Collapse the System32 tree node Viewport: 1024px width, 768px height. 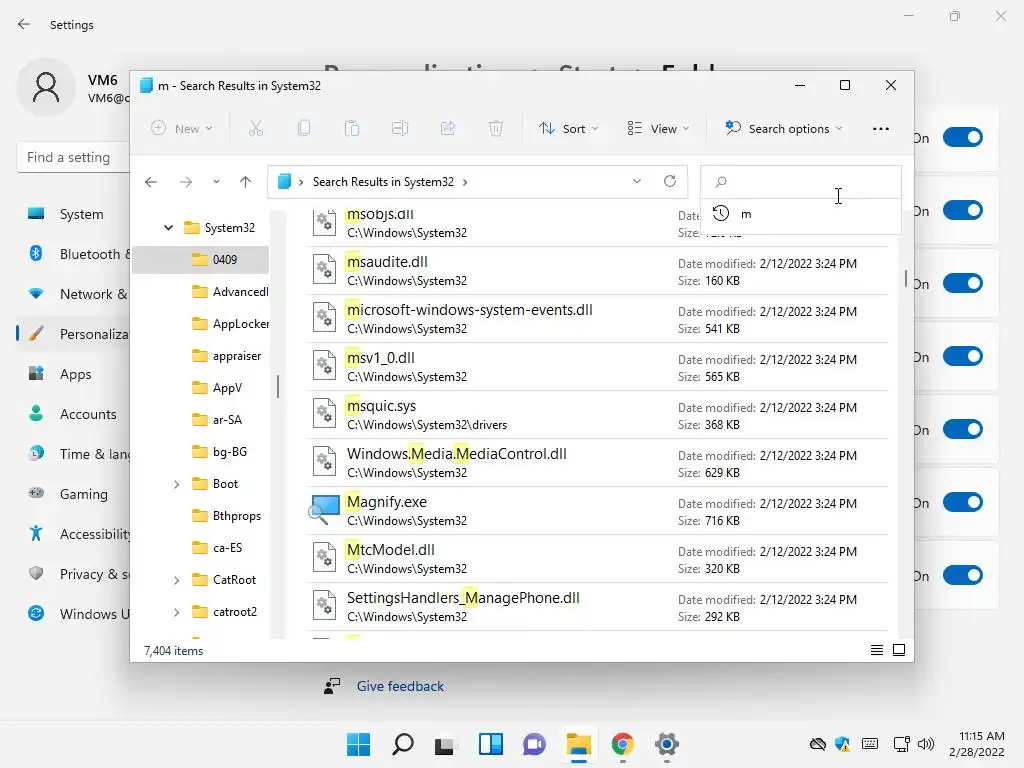[168, 227]
